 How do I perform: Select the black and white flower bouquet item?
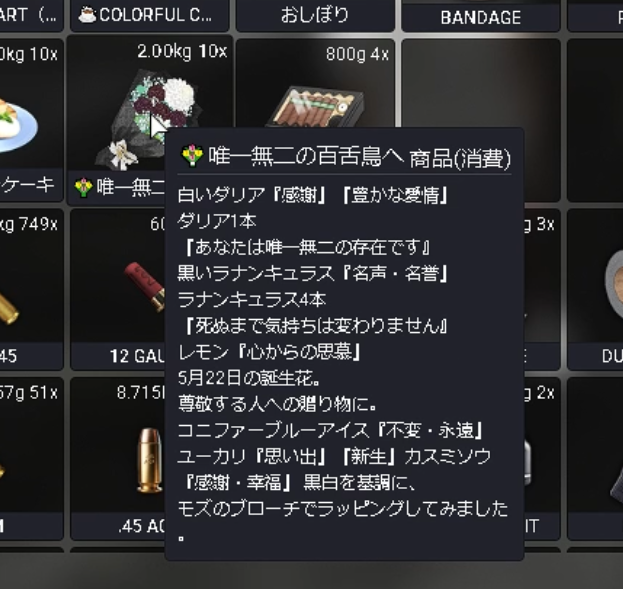[x=147, y=119]
